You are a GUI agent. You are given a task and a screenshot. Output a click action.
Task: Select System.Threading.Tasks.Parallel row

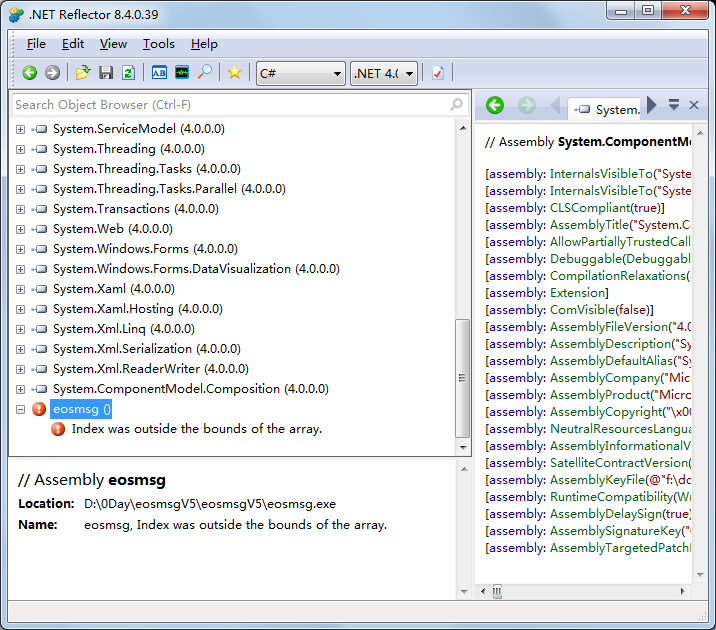[x=169, y=189]
